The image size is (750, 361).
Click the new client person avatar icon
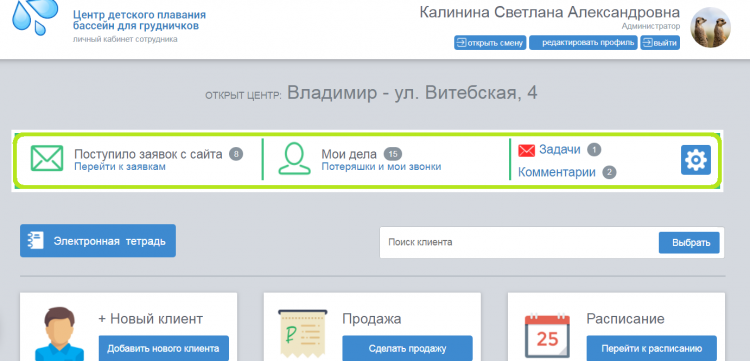[59, 334]
